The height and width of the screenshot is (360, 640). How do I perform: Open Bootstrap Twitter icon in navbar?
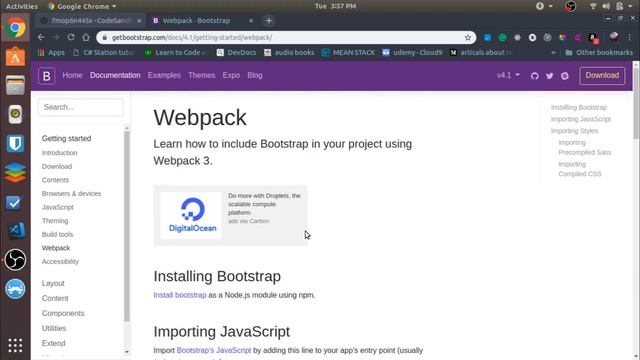[549, 76]
